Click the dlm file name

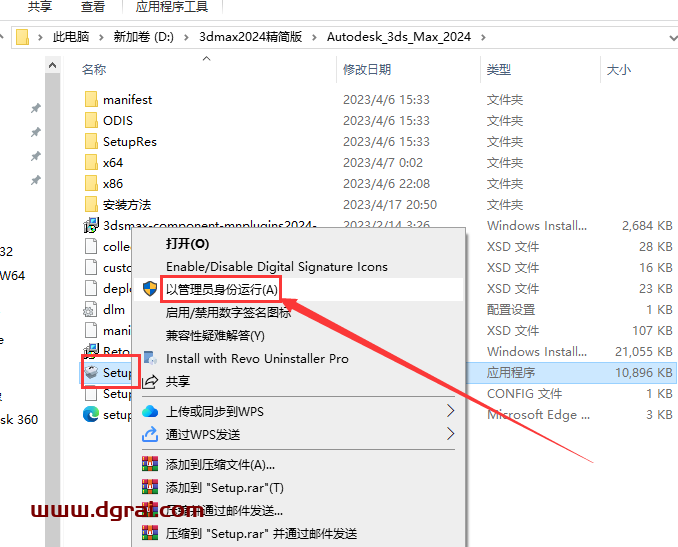pos(114,310)
